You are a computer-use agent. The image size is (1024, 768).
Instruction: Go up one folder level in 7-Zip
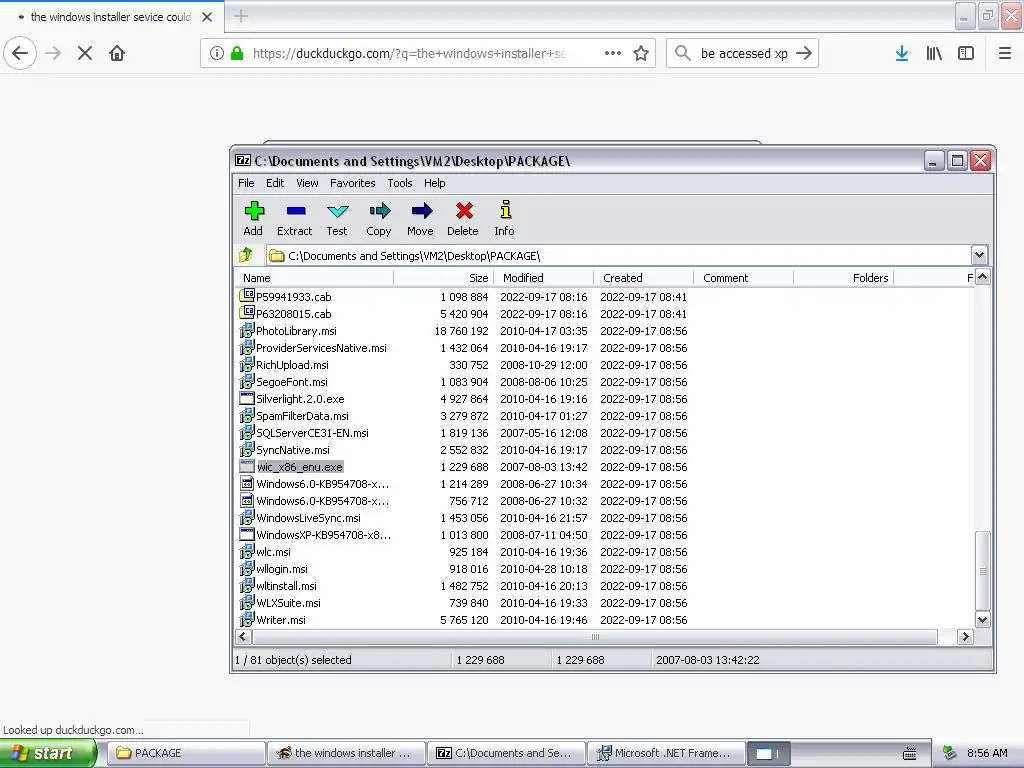coord(246,255)
